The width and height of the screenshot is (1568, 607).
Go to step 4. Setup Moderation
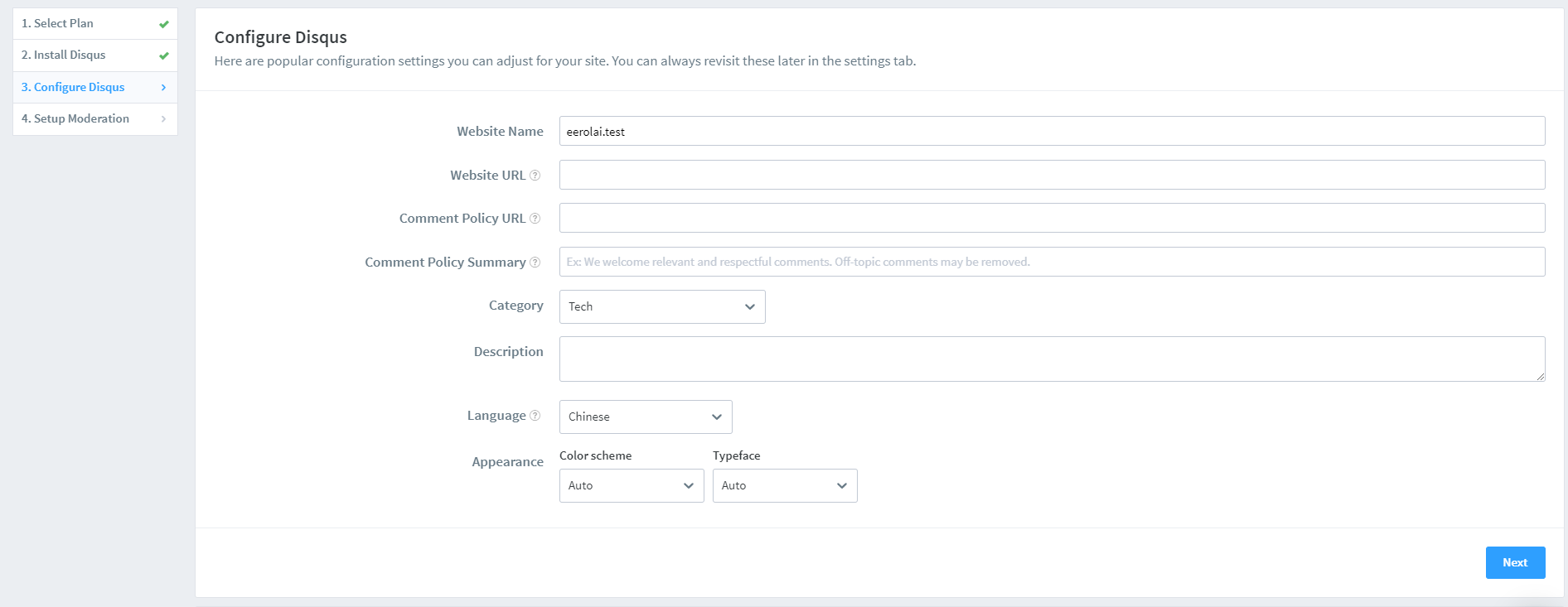click(x=95, y=119)
